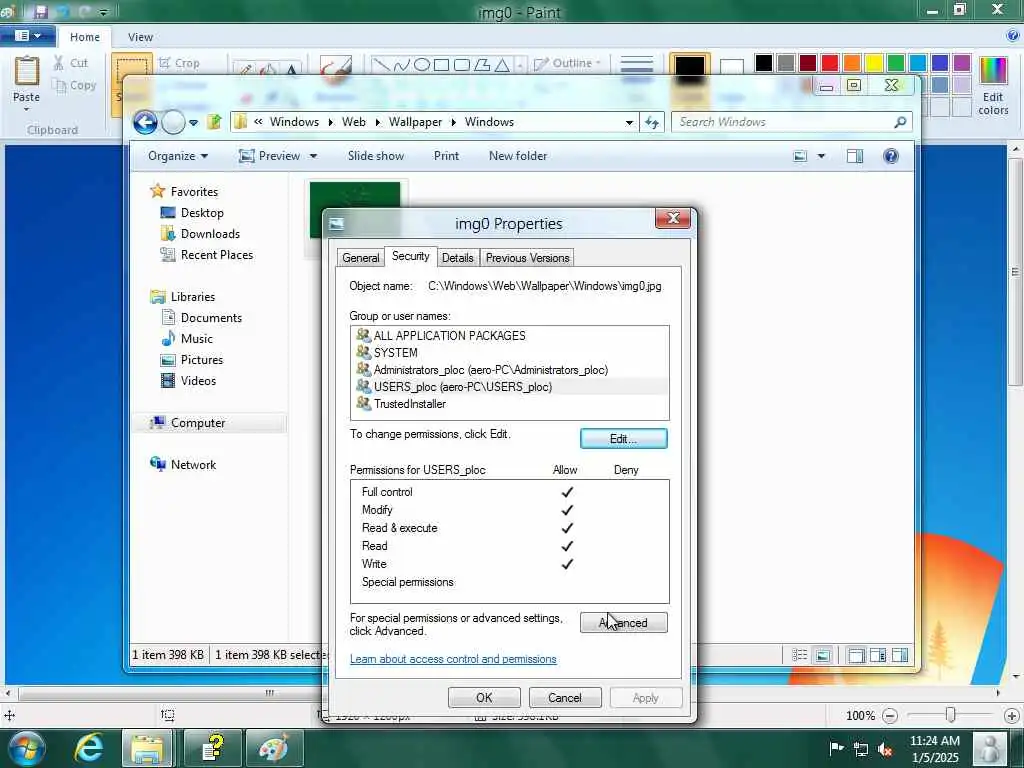1024x768 pixels.
Task: Click Cancel in img0 Properties
Action: click(x=565, y=697)
